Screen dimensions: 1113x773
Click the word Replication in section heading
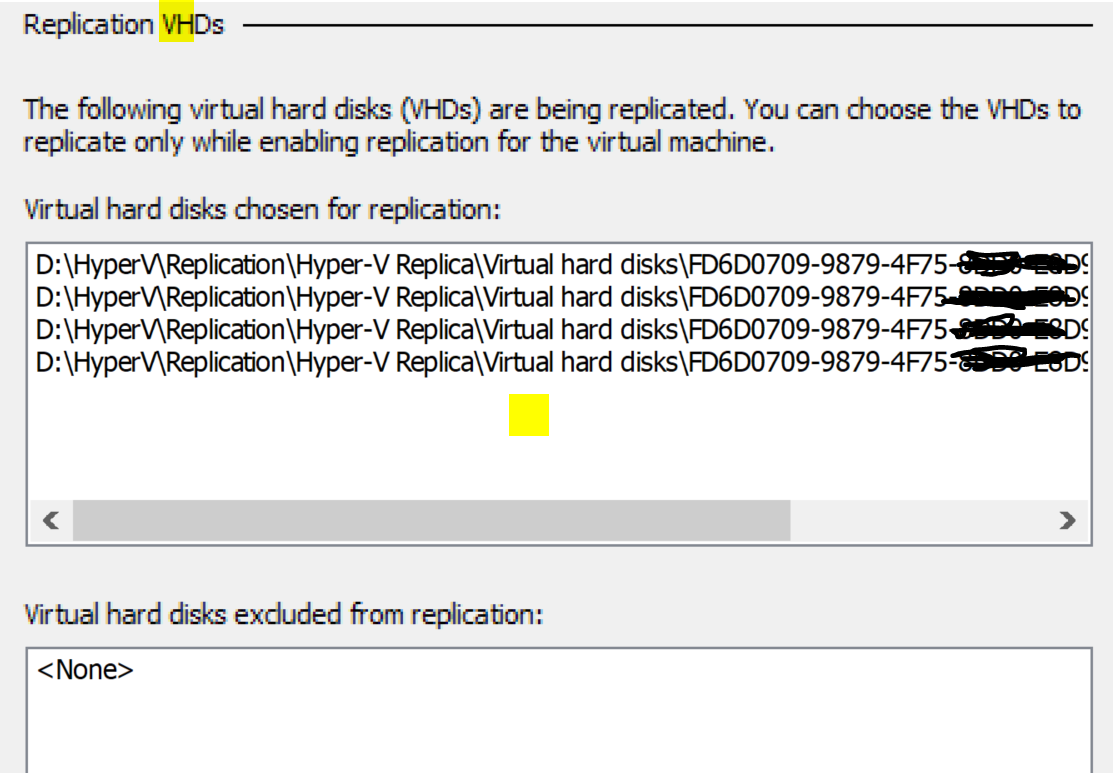88,26
